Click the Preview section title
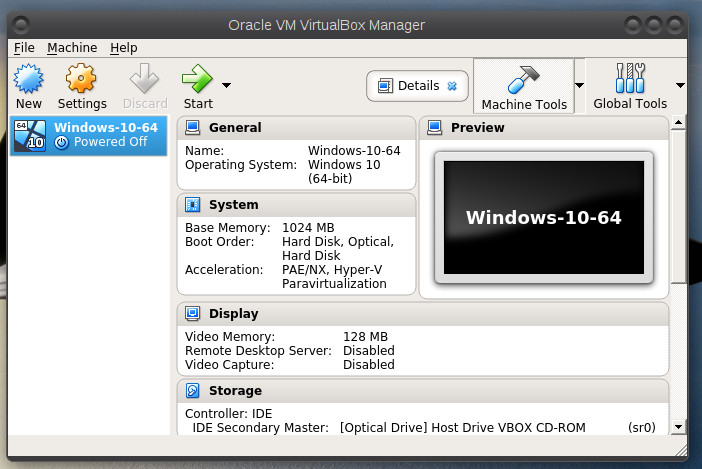The image size is (702, 469). click(x=477, y=128)
